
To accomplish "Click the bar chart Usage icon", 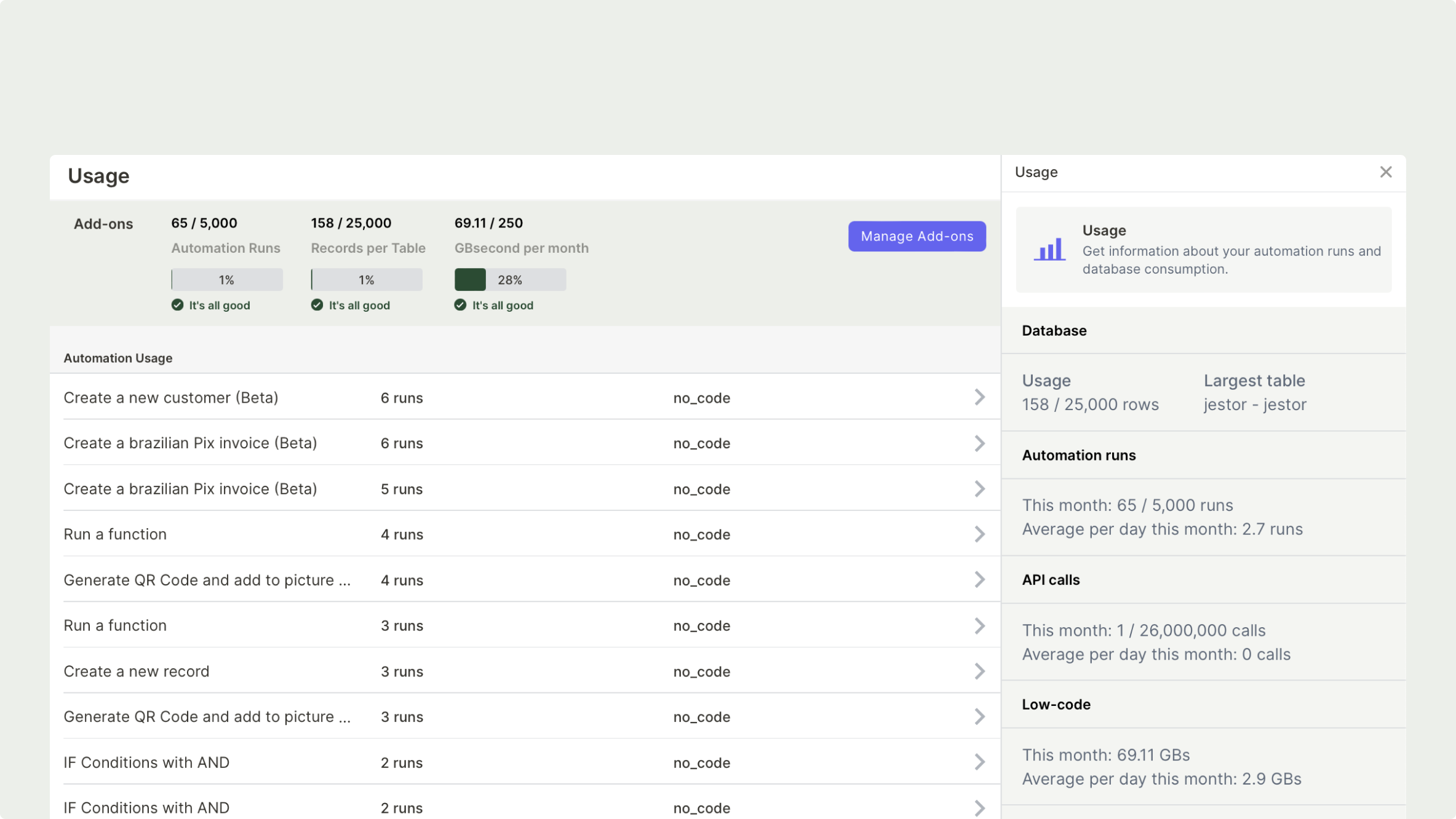I will point(1049,250).
